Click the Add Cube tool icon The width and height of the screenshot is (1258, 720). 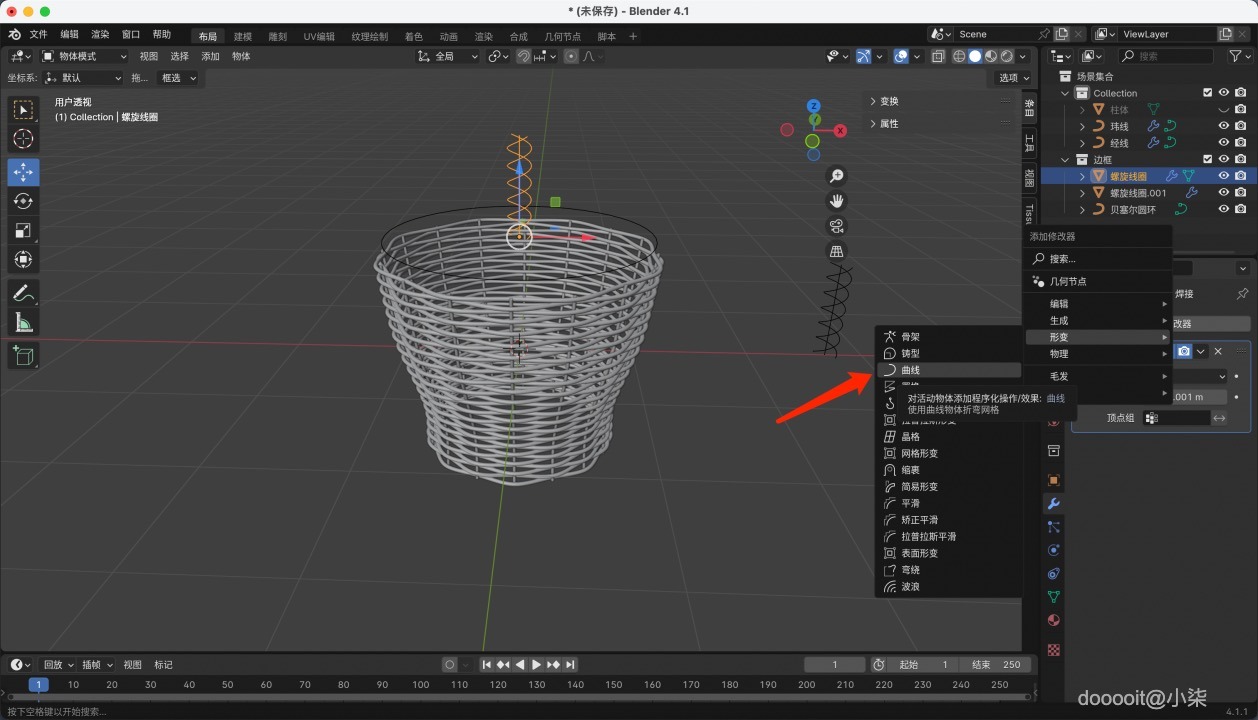click(x=23, y=355)
